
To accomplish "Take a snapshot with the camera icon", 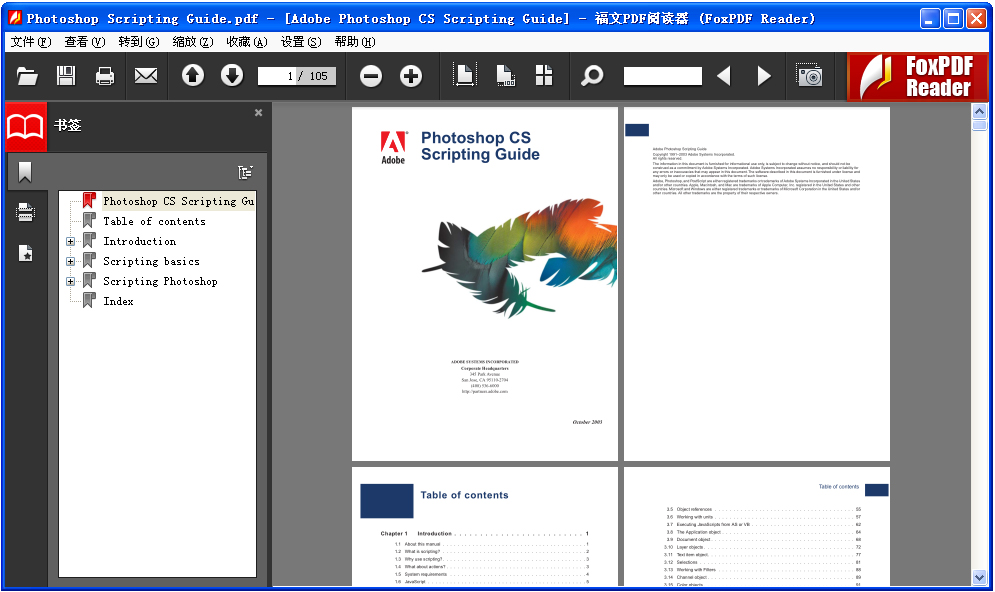I will tap(809, 75).
